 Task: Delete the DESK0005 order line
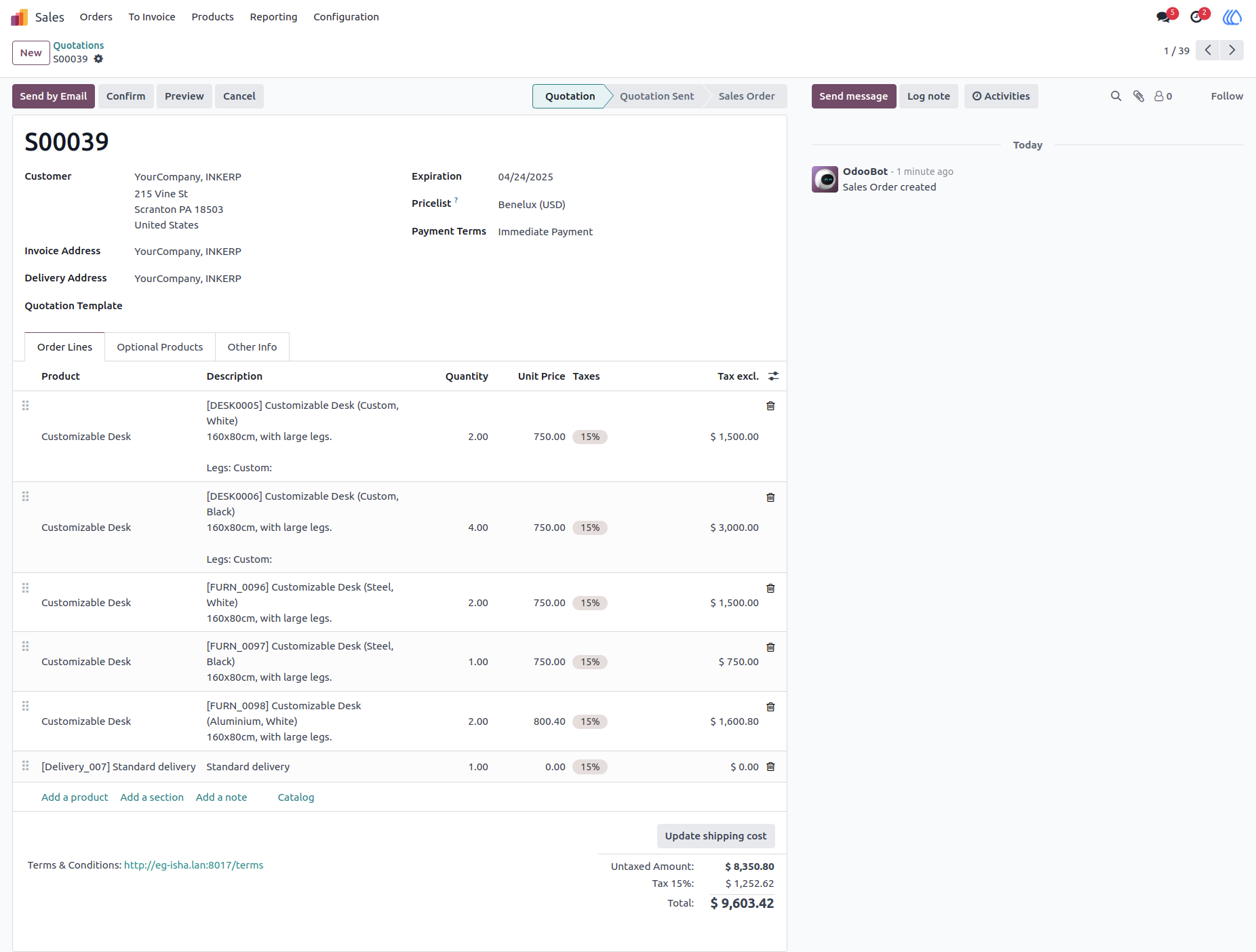click(770, 406)
